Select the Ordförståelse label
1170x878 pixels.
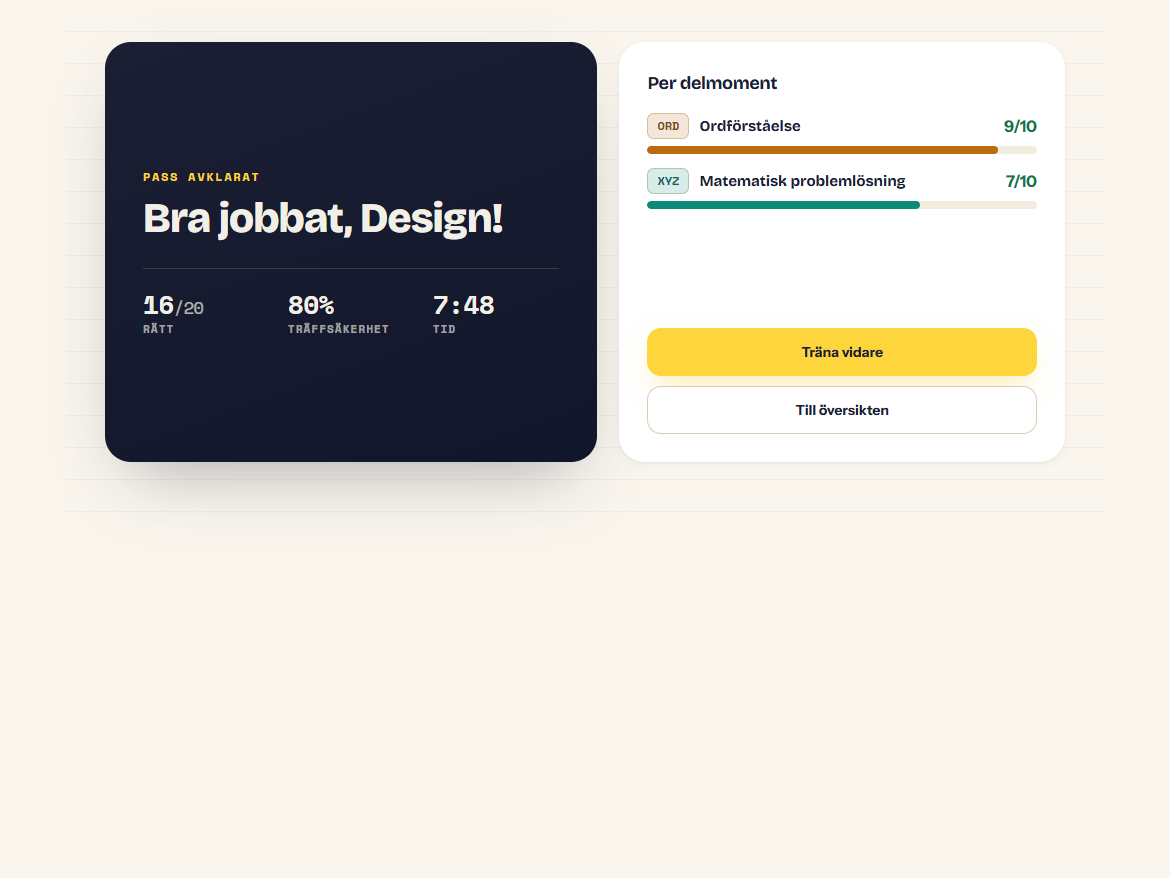tap(750, 126)
